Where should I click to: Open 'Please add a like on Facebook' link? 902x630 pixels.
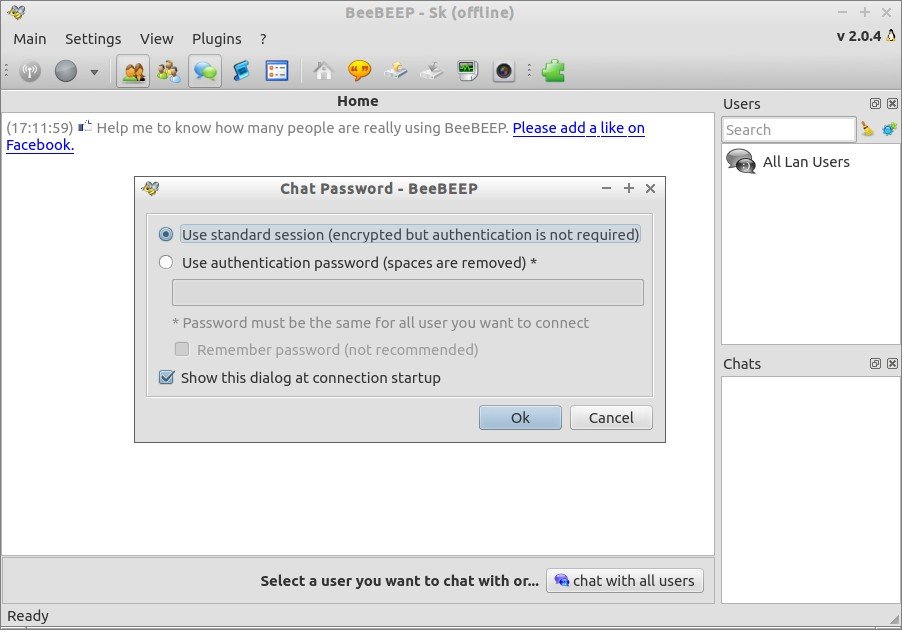point(578,128)
